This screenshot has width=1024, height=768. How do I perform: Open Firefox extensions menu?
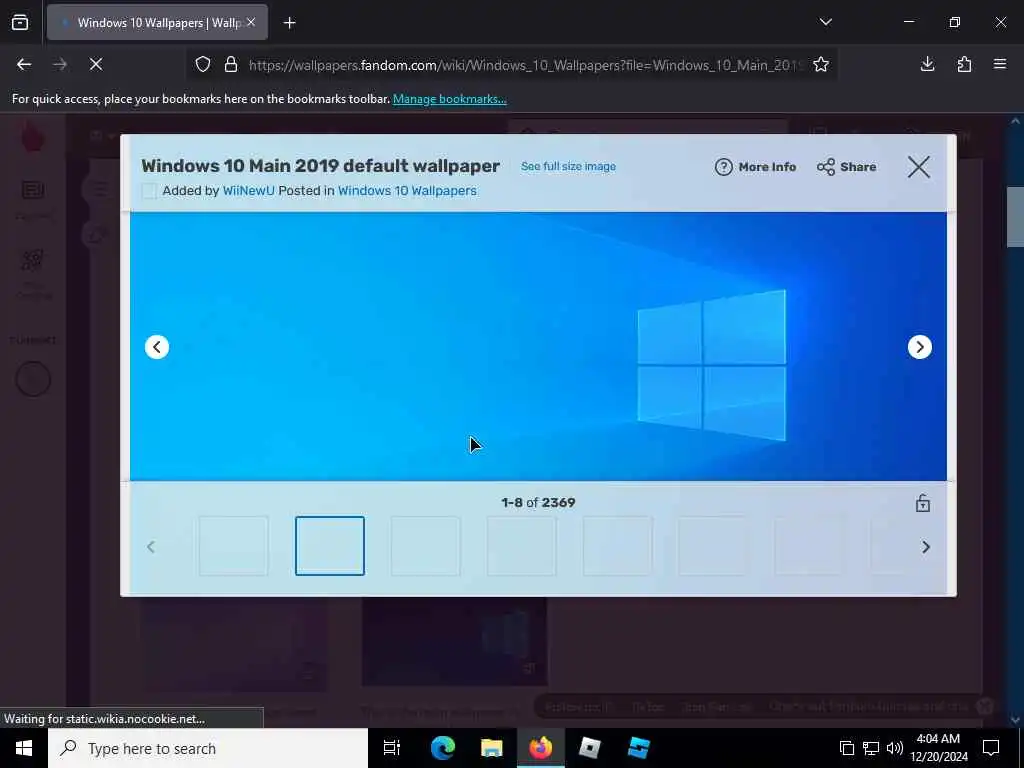(x=964, y=64)
